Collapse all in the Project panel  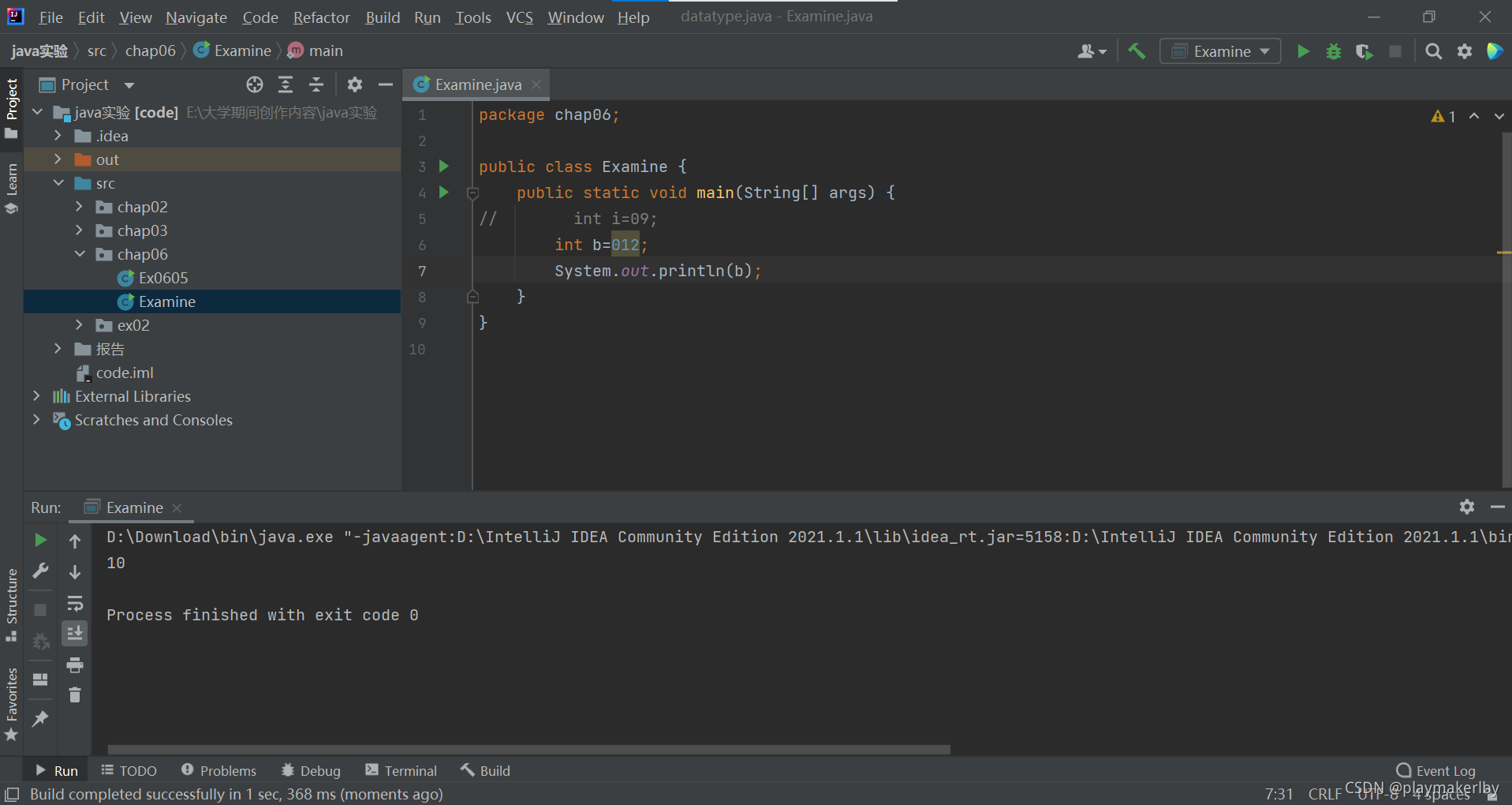316,84
